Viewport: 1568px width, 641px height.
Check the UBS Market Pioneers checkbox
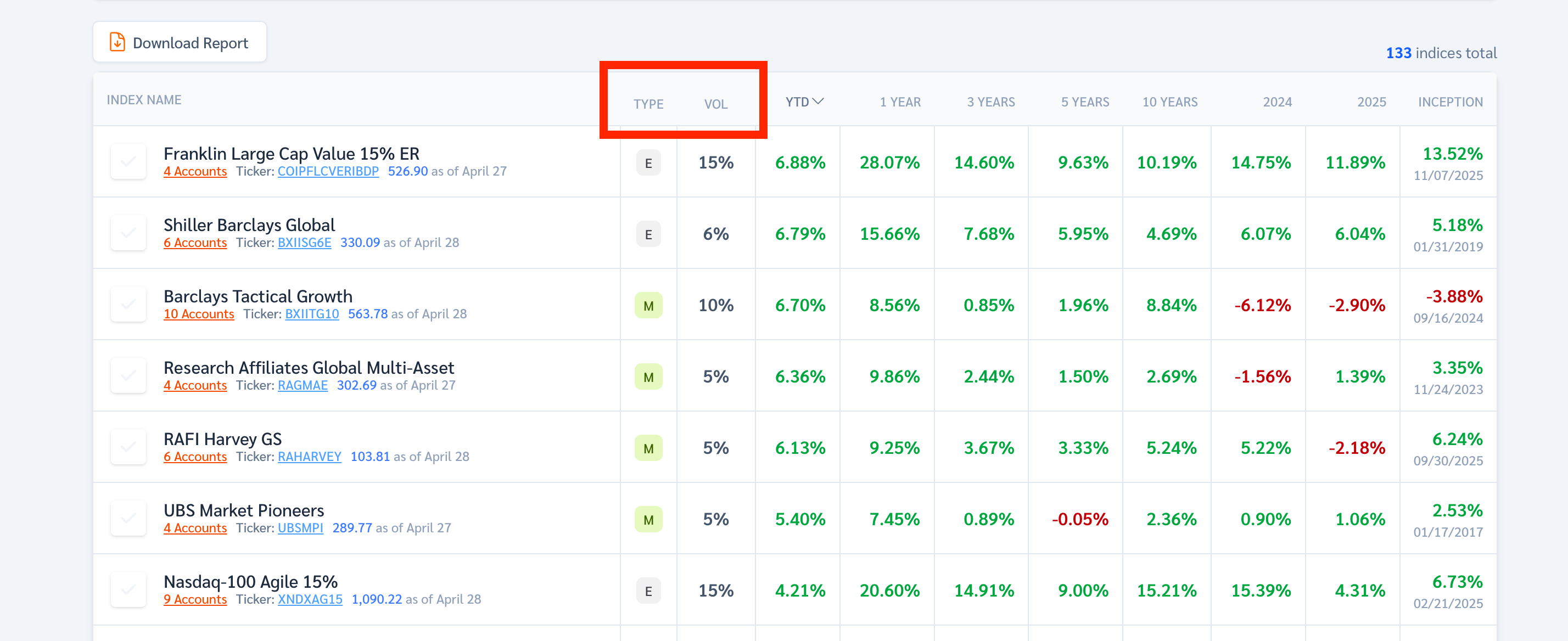click(128, 518)
